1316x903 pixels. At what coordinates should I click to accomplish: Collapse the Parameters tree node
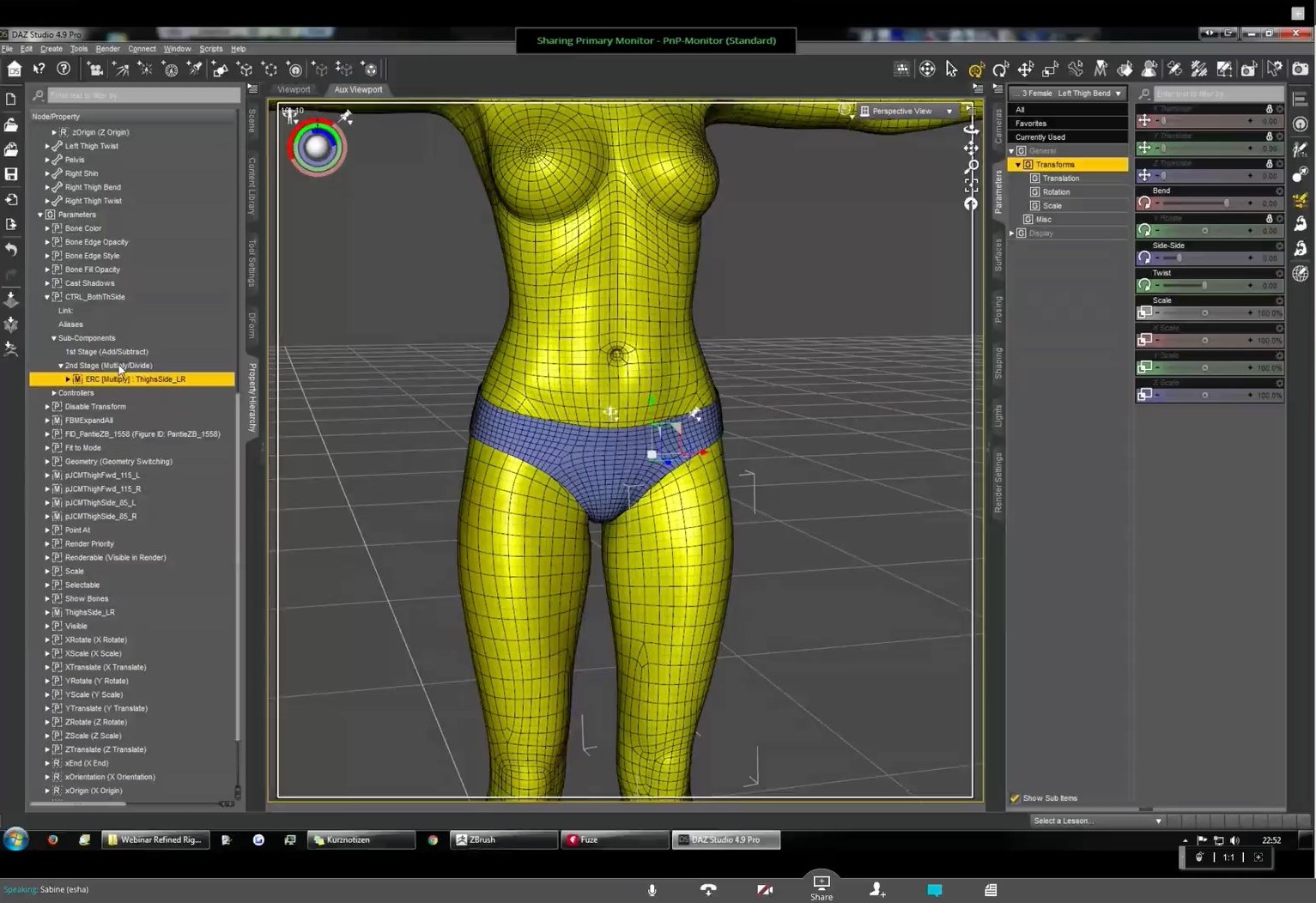pos(40,215)
